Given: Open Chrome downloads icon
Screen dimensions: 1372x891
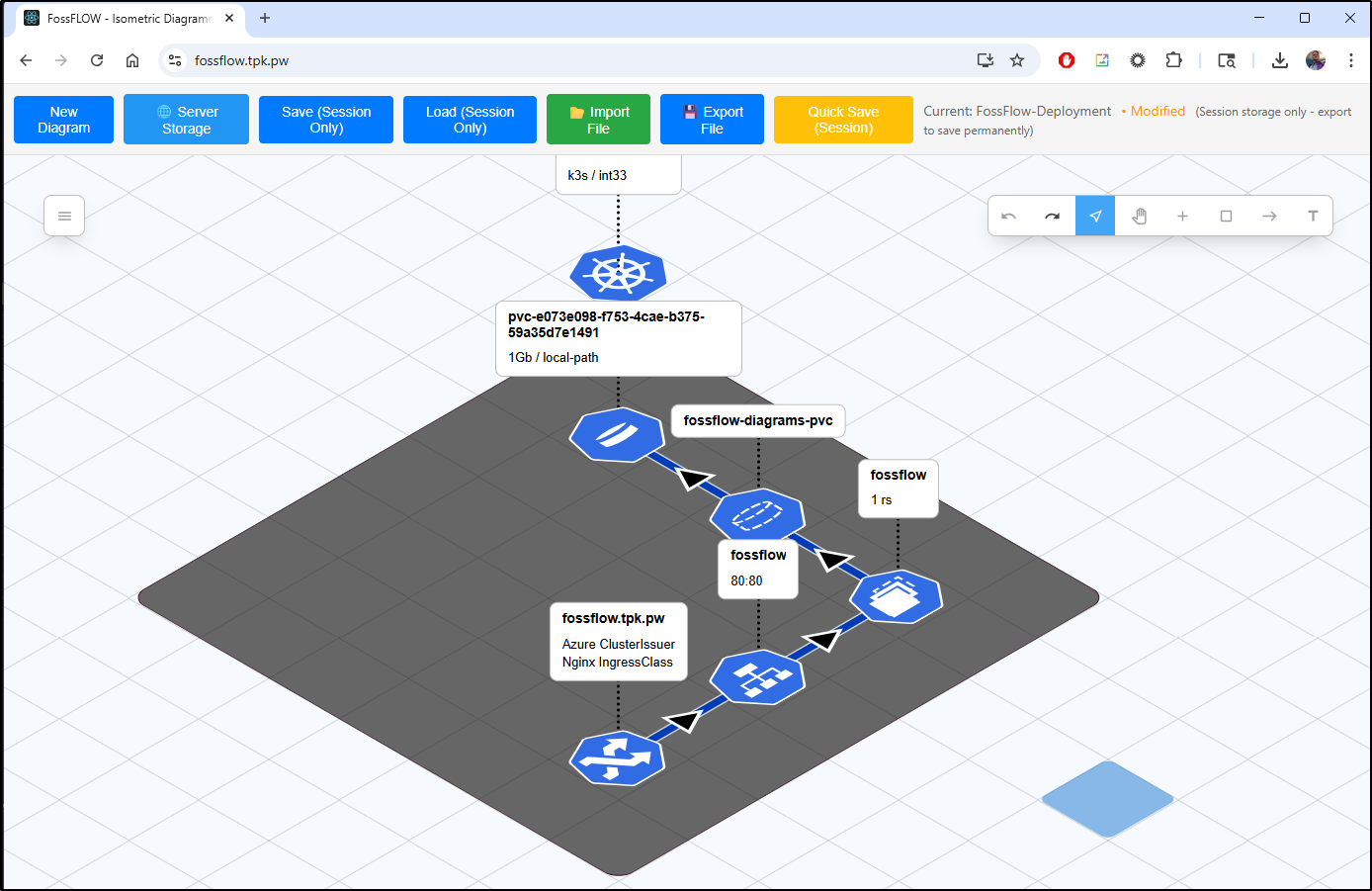Looking at the screenshot, I should 1279,60.
